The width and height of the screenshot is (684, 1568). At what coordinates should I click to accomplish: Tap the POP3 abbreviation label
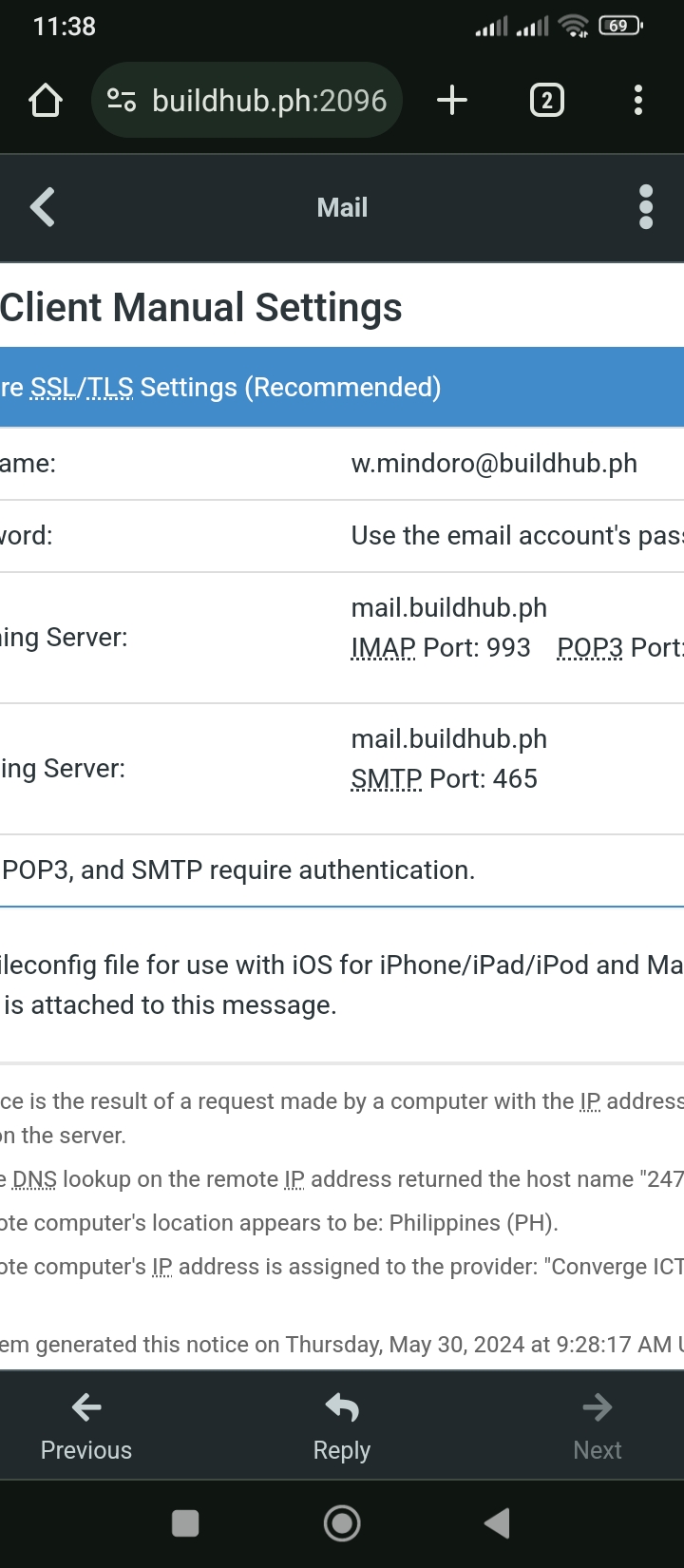pos(590,648)
